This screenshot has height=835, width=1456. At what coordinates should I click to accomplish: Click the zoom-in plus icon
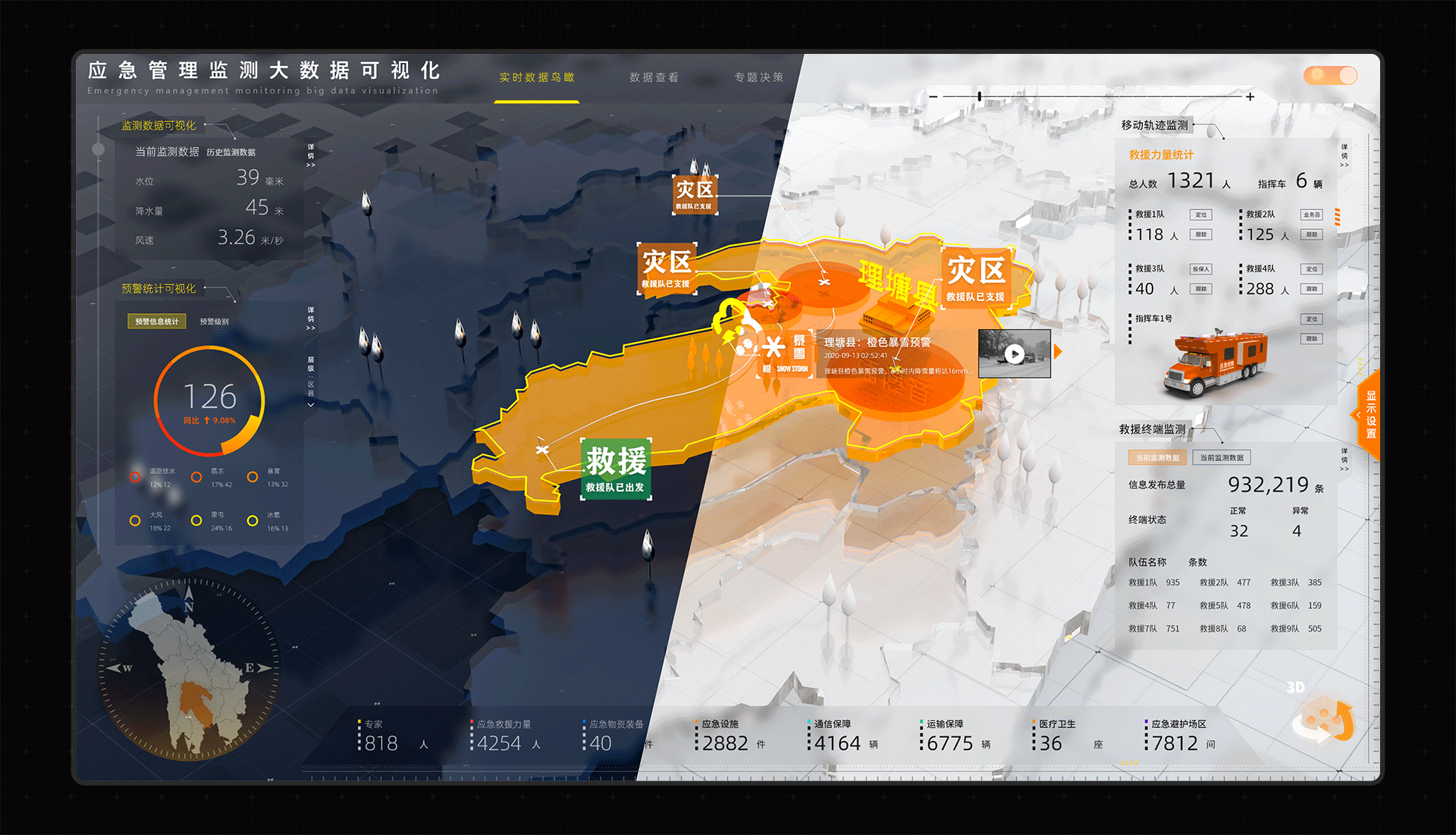coord(1250,97)
